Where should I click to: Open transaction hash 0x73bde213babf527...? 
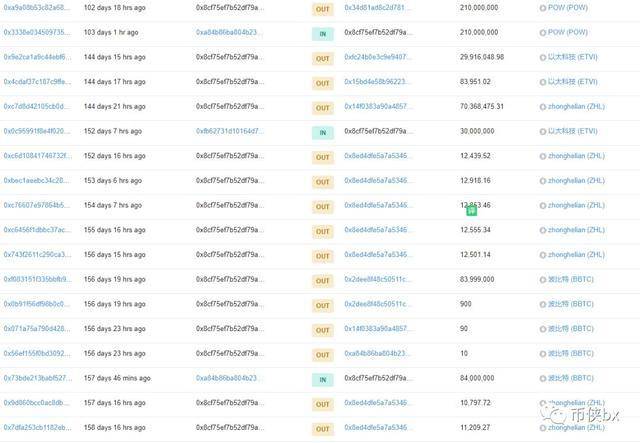tap(37, 378)
